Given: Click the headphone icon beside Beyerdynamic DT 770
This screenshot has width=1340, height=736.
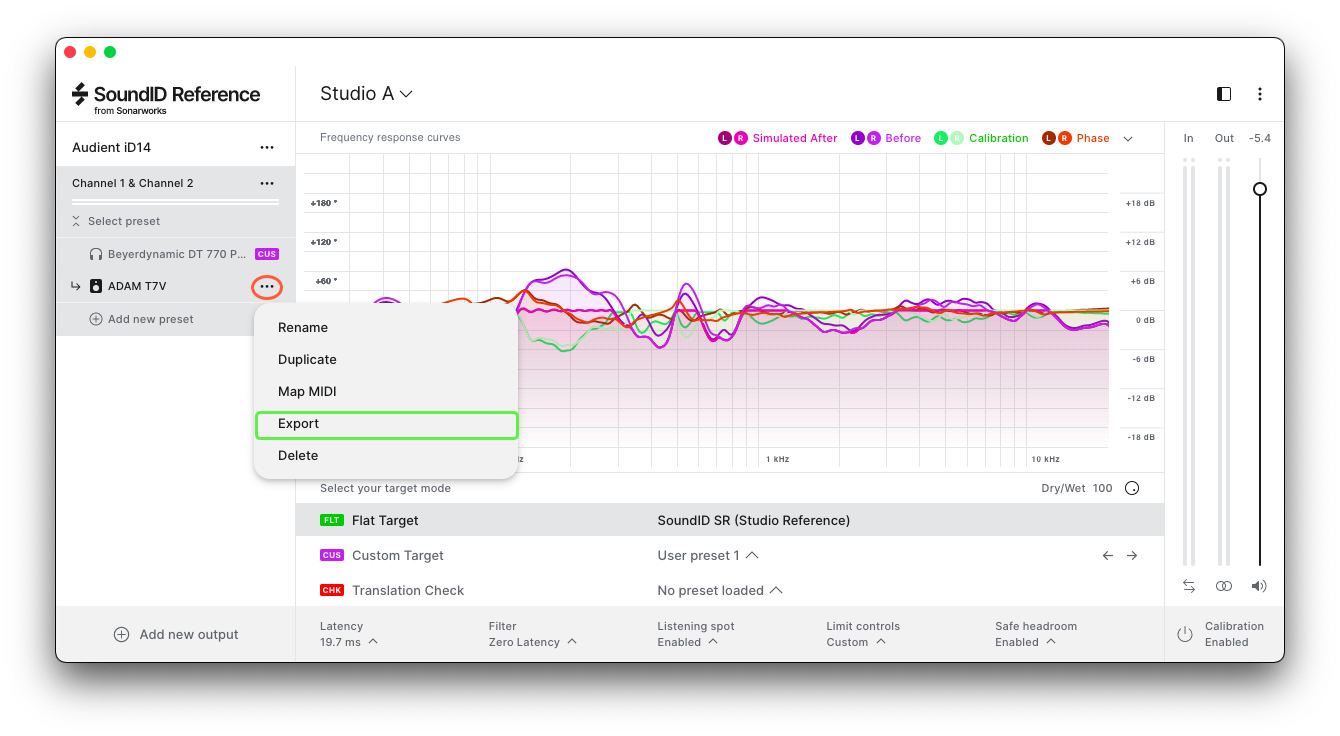Looking at the screenshot, I should pyautogui.click(x=96, y=255).
